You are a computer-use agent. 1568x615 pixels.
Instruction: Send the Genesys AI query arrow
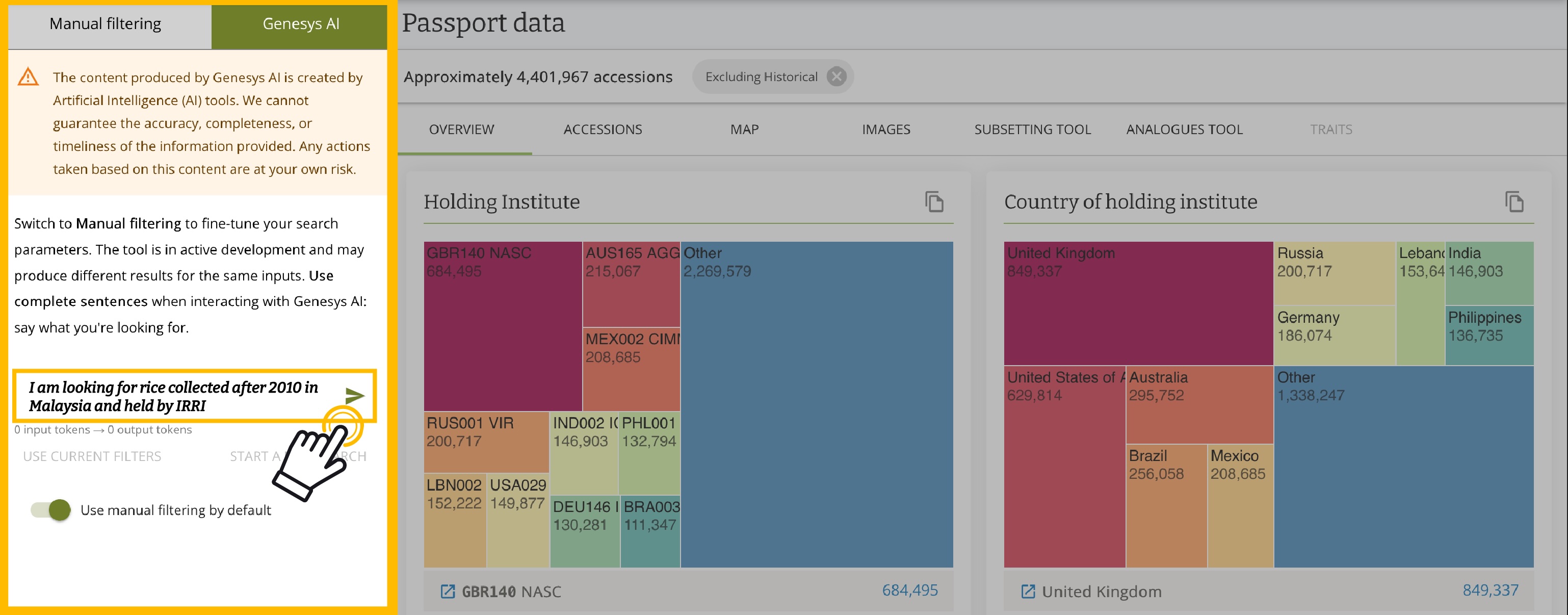coord(354,396)
